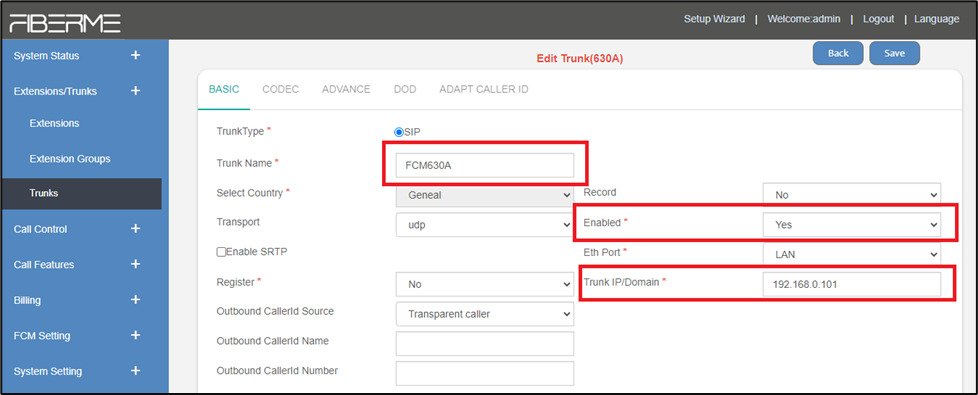The width and height of the screenshot is (978, 395).
Task: Click the Trunk Name input field
Action: point(485,165)
